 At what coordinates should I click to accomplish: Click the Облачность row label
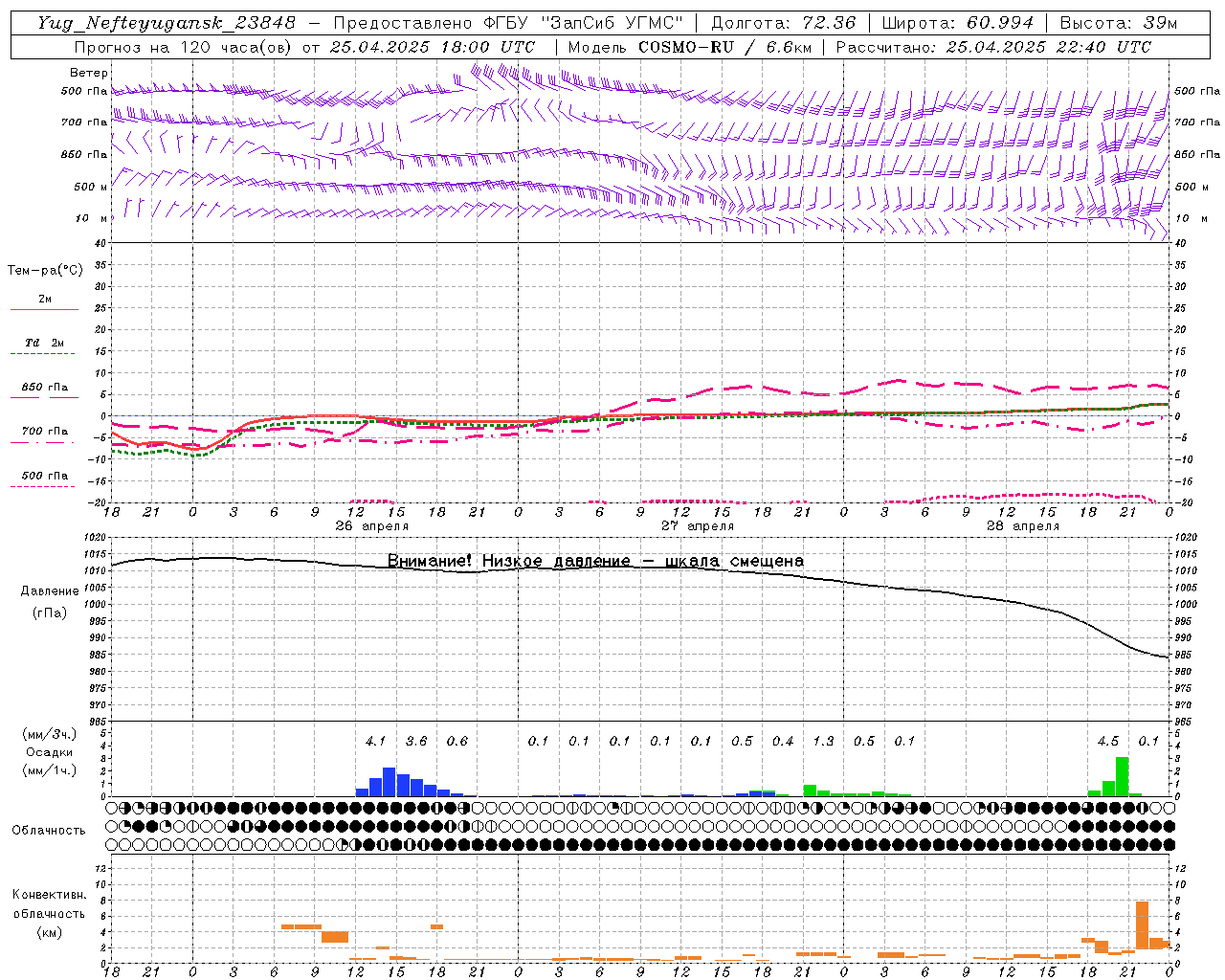49,831
